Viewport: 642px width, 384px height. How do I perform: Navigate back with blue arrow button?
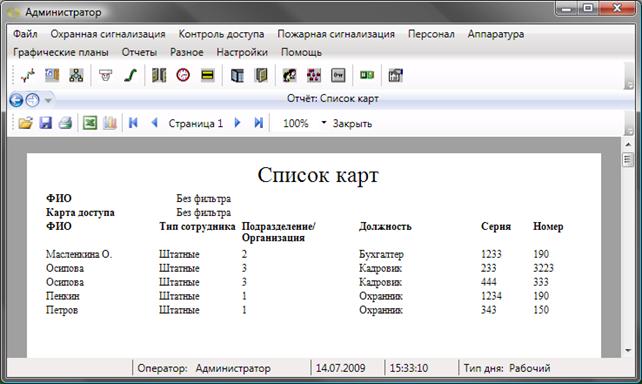(x=16, y=100)
